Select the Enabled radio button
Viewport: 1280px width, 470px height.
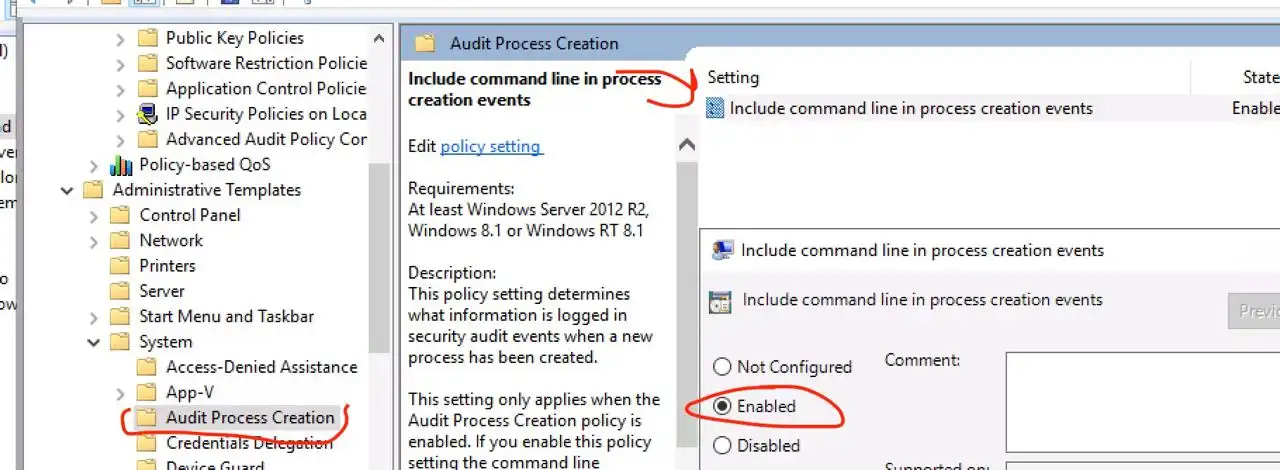coord(721,406)
